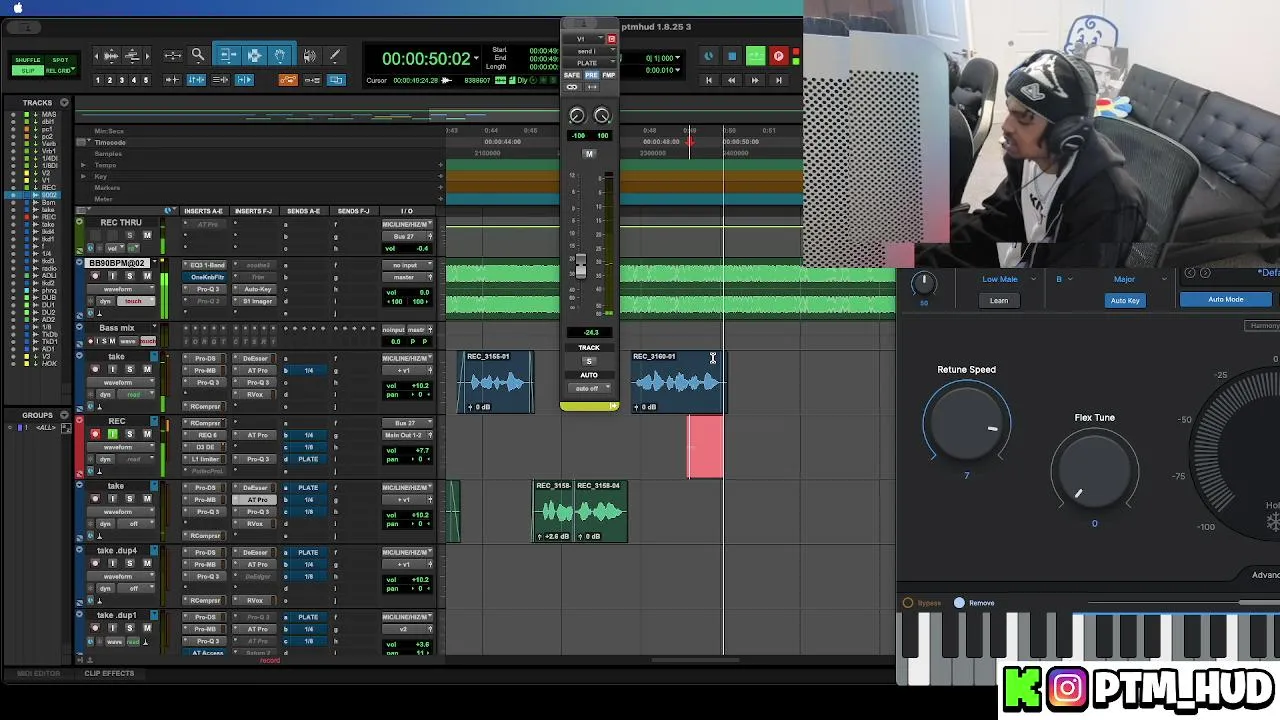Click the audio waveform zoom icon
The image size is (1280, 720).
[x=111, y=56]
